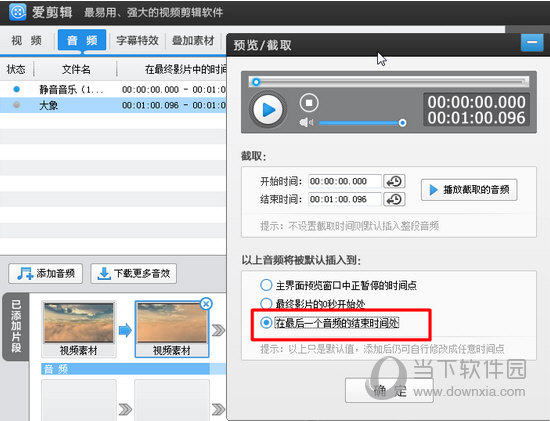
Task: Click the 文件名 column header
Action: coord(76,69)
